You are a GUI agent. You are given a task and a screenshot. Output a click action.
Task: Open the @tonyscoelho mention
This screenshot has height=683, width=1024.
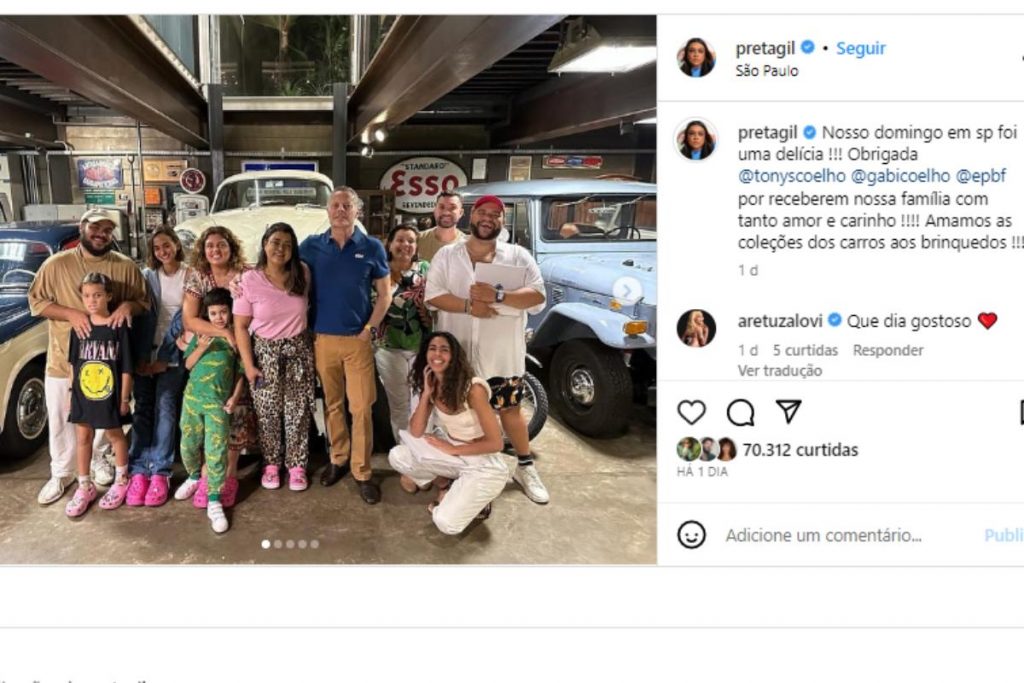[x=792, y=176]
